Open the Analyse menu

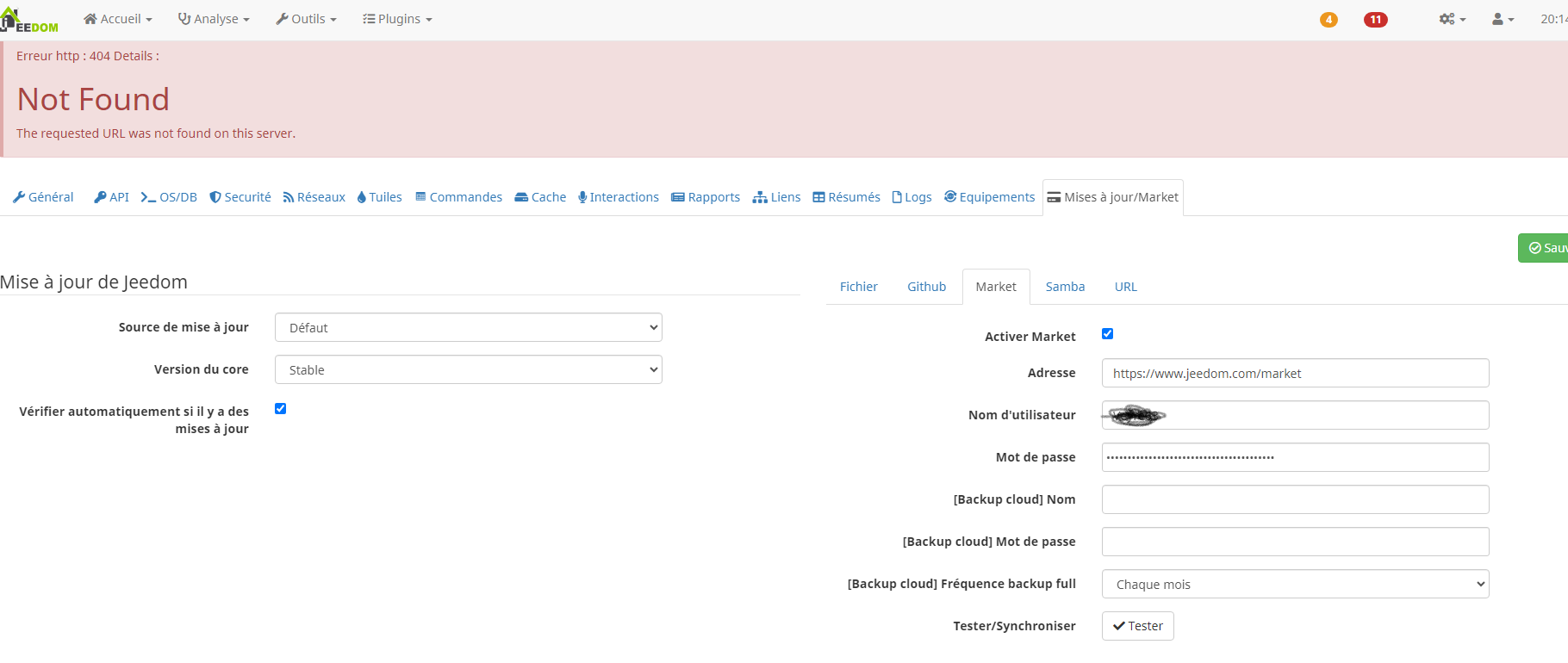coord(214,19)
